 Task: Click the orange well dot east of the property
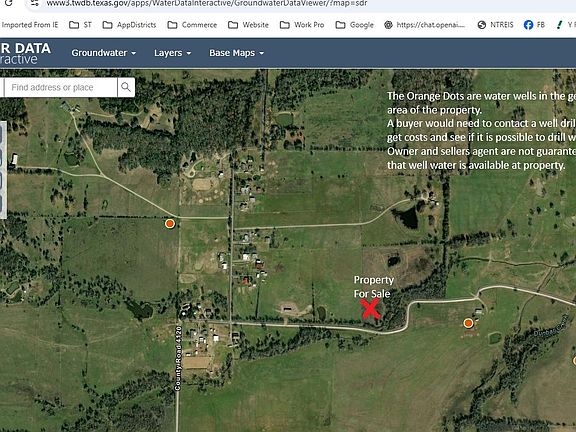click(468, 323)
